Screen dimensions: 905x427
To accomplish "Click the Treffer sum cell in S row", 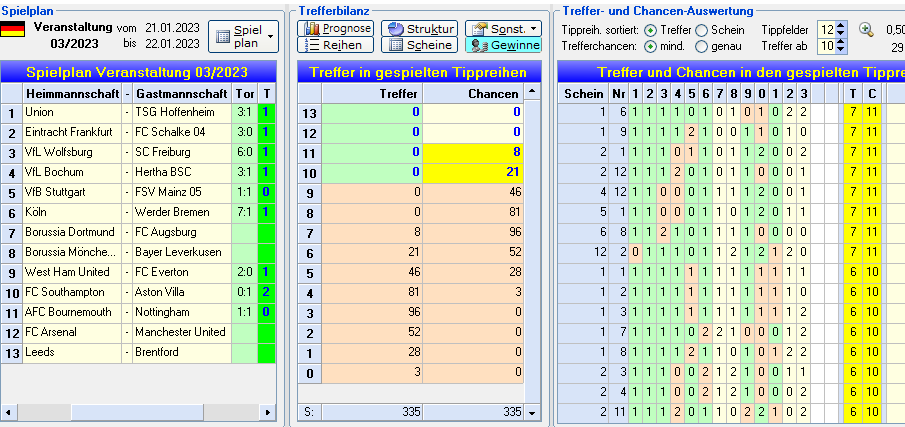I will pos(372,412).
